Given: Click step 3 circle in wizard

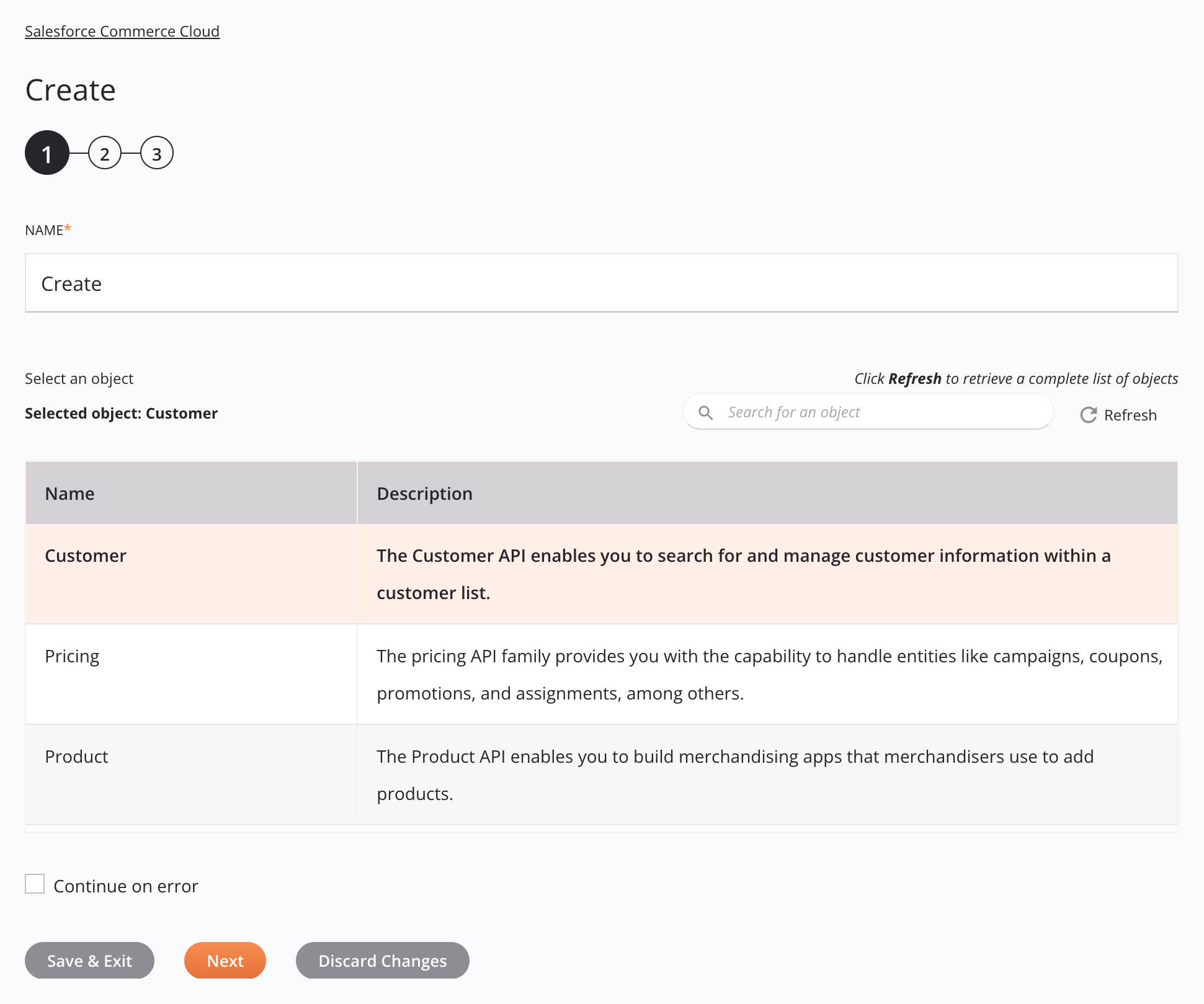Looking at the screenshot, I should tap(156, 154).
